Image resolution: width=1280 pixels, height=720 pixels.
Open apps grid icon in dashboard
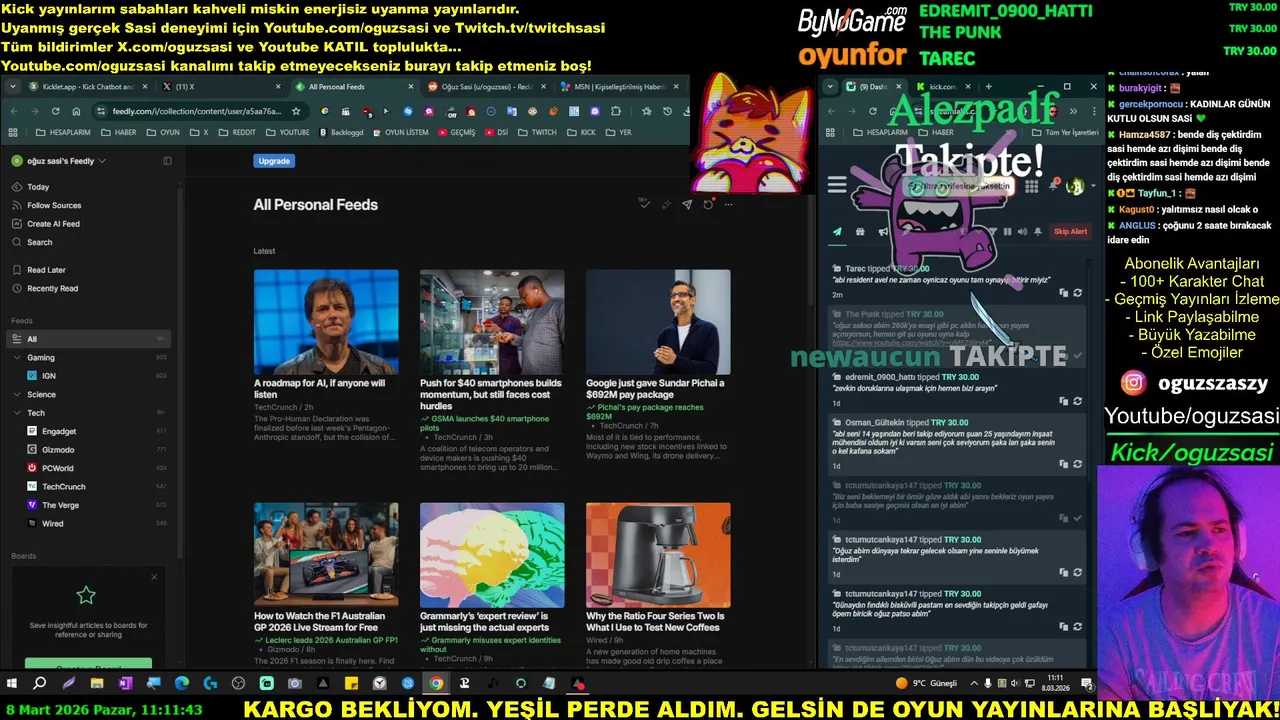[1031, 186]
